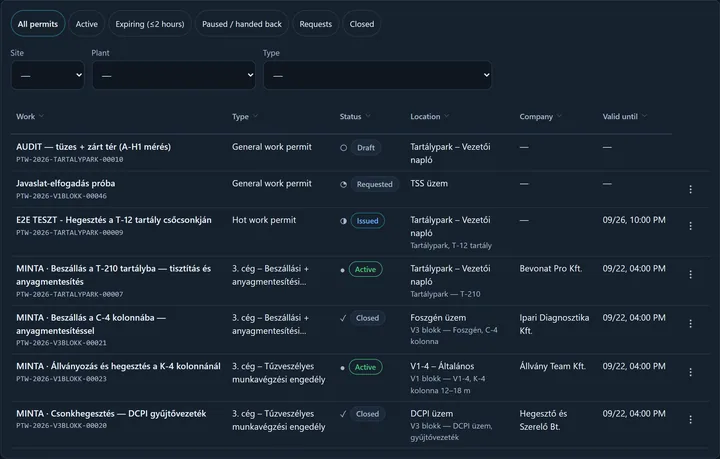This screenshot has width=720, height=459.
Task: Switch to Paused / handed back tab
Action: click(242, 24)
